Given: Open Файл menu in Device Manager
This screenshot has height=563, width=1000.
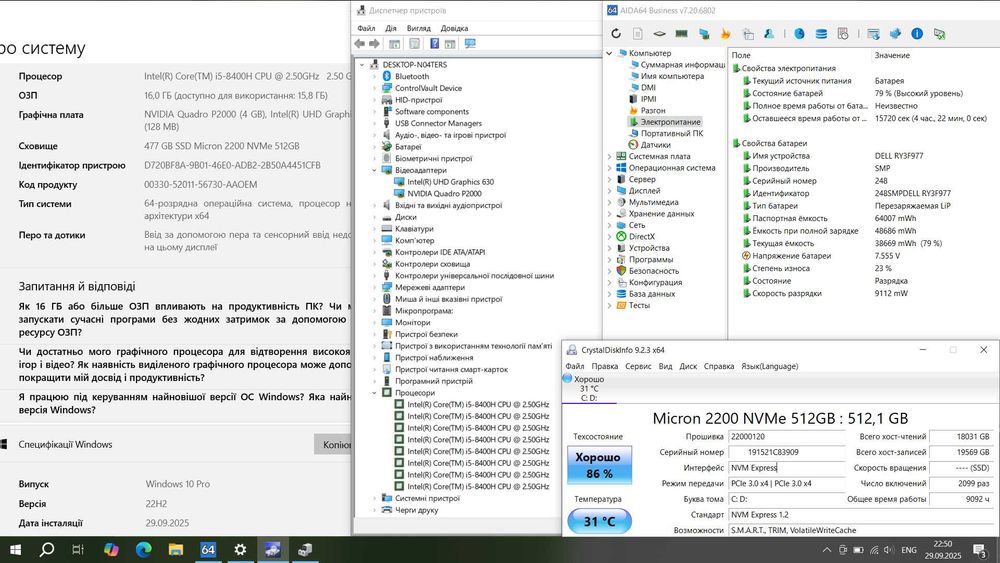Looking at the screenshot, I should point(366,28).
